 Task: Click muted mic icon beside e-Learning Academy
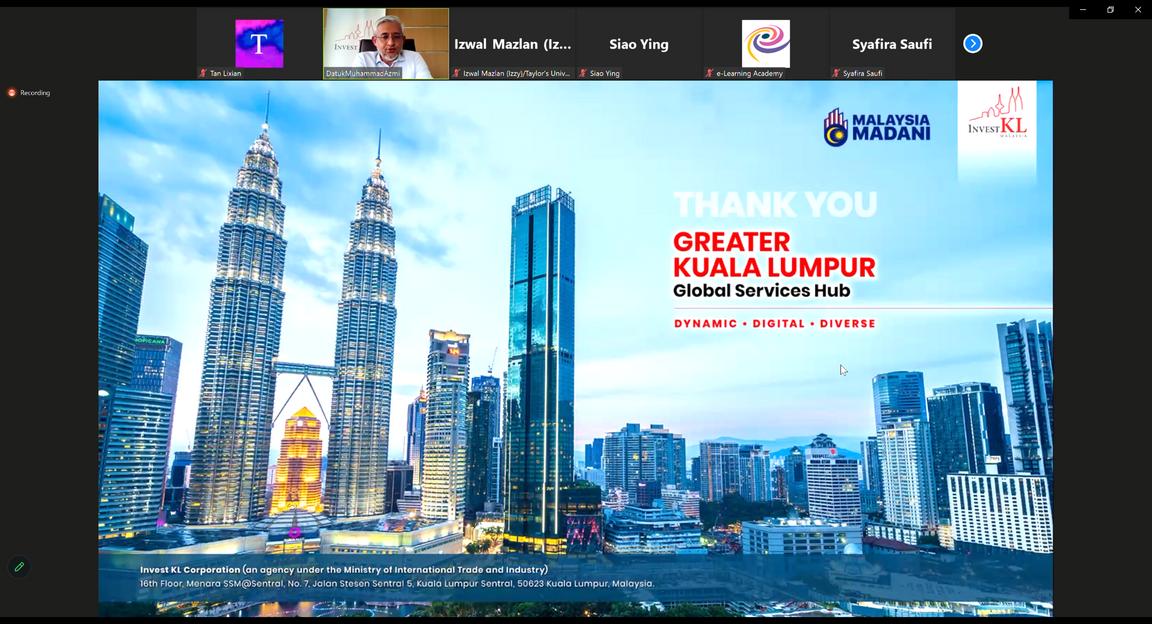click(x=709, y=73)
